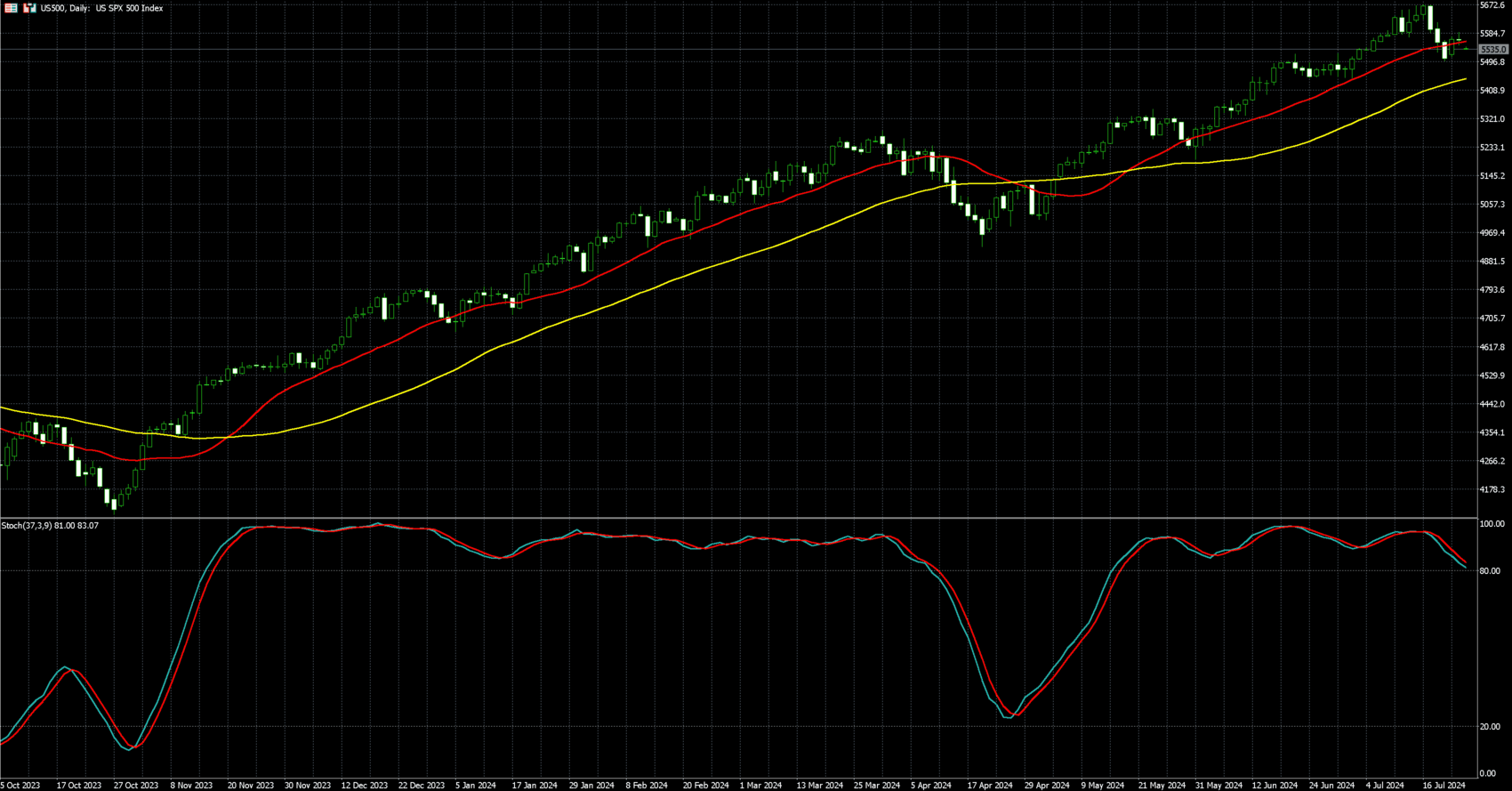
Task: Click the 5672.6 price scale label
Action: point(1492,5)
